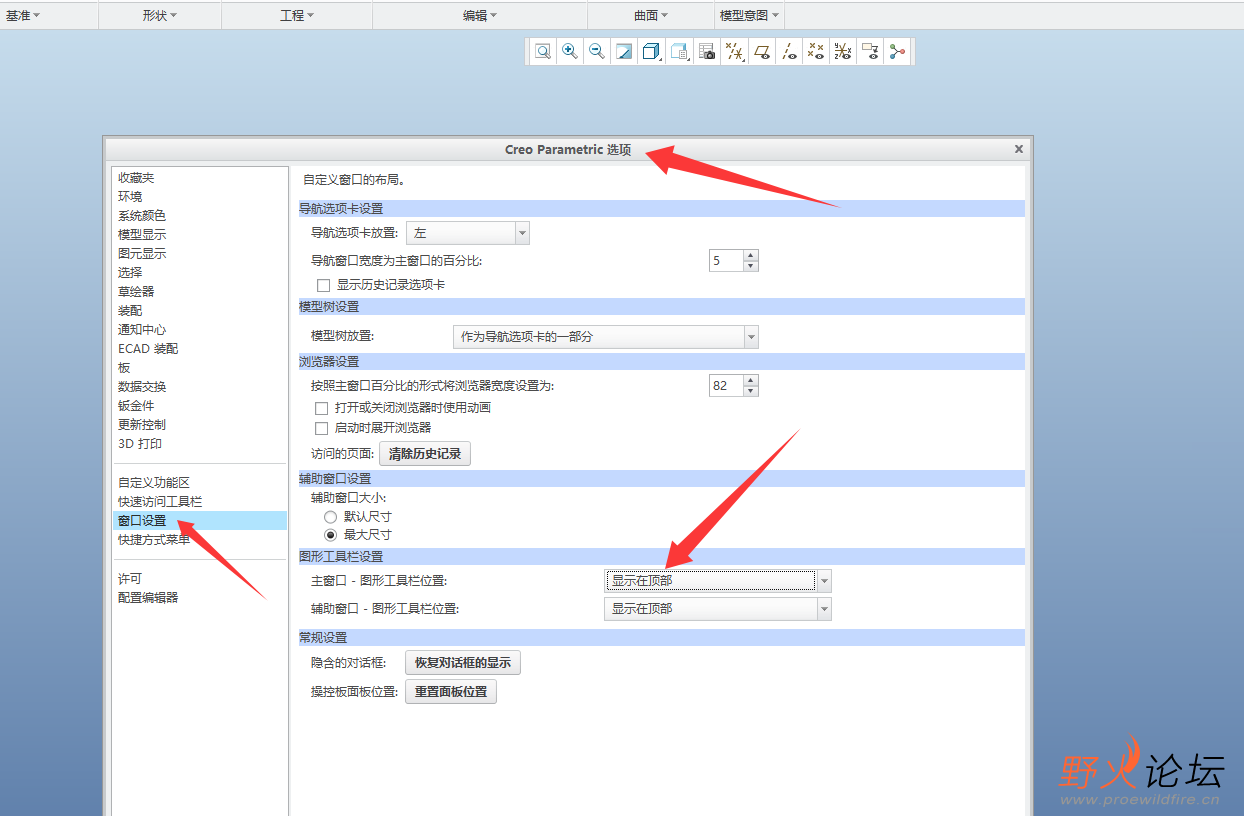Click the Repaint icon
The width and height of the screenshot is (1244, 816).
624,52
